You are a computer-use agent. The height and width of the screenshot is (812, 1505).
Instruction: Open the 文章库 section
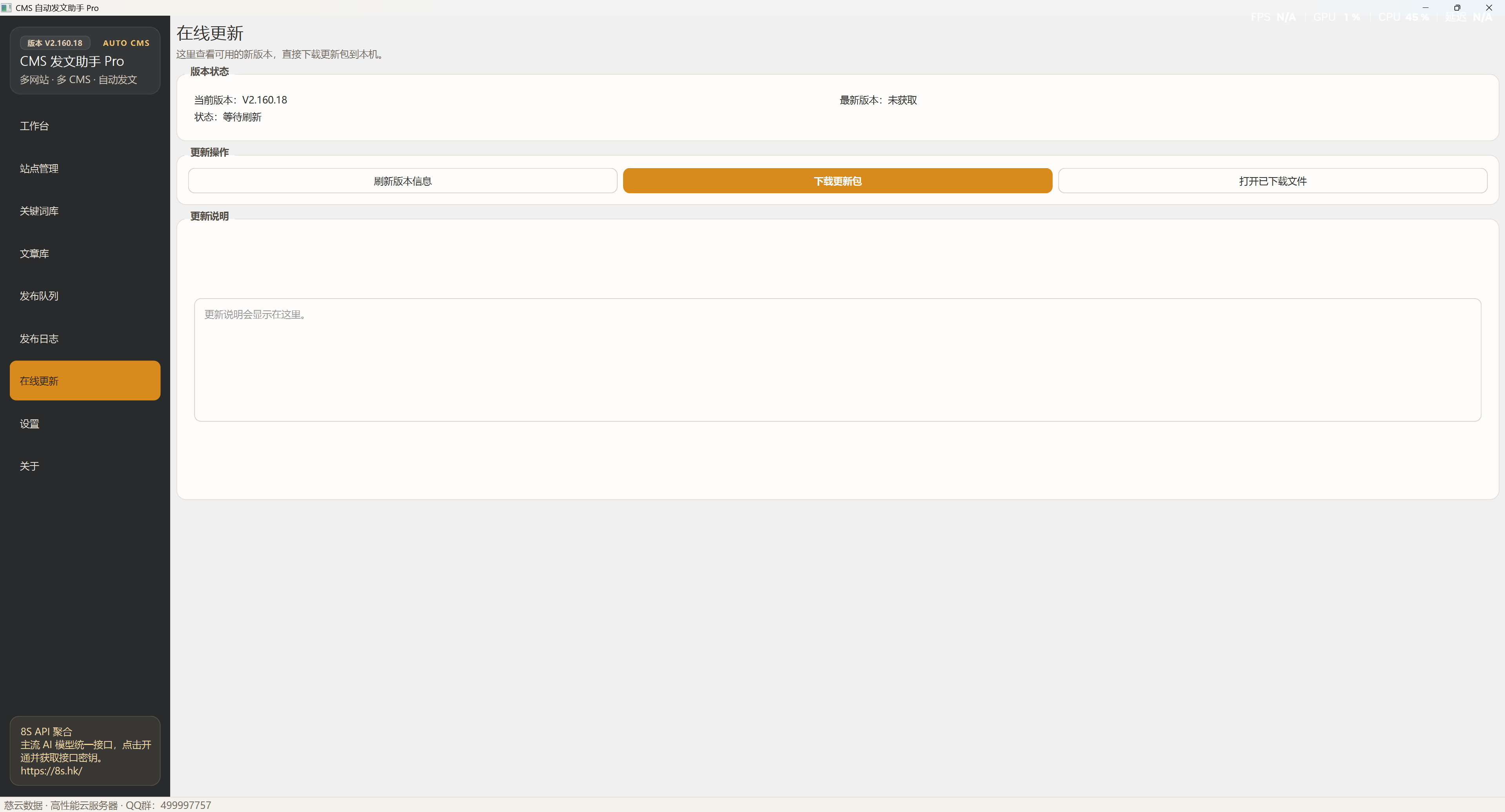pos(85,254)
